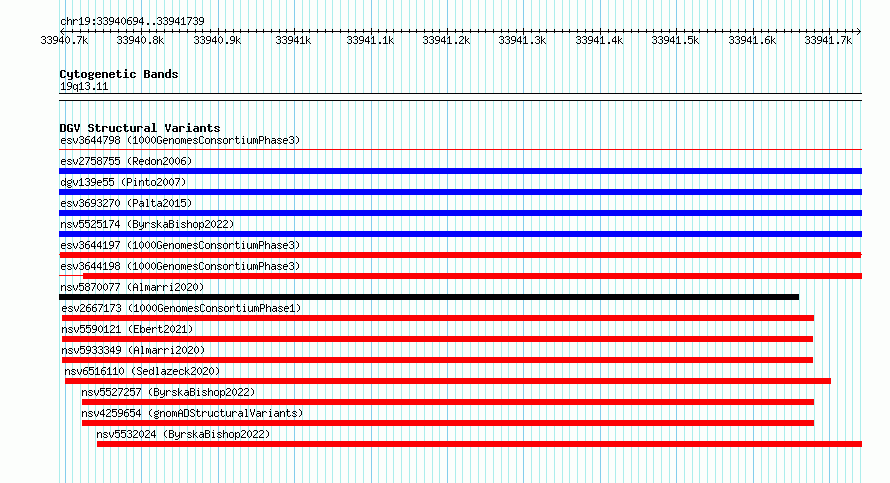Click red bar under nsv5590121
Screen dimensions: 890x483
click(438, 339)
